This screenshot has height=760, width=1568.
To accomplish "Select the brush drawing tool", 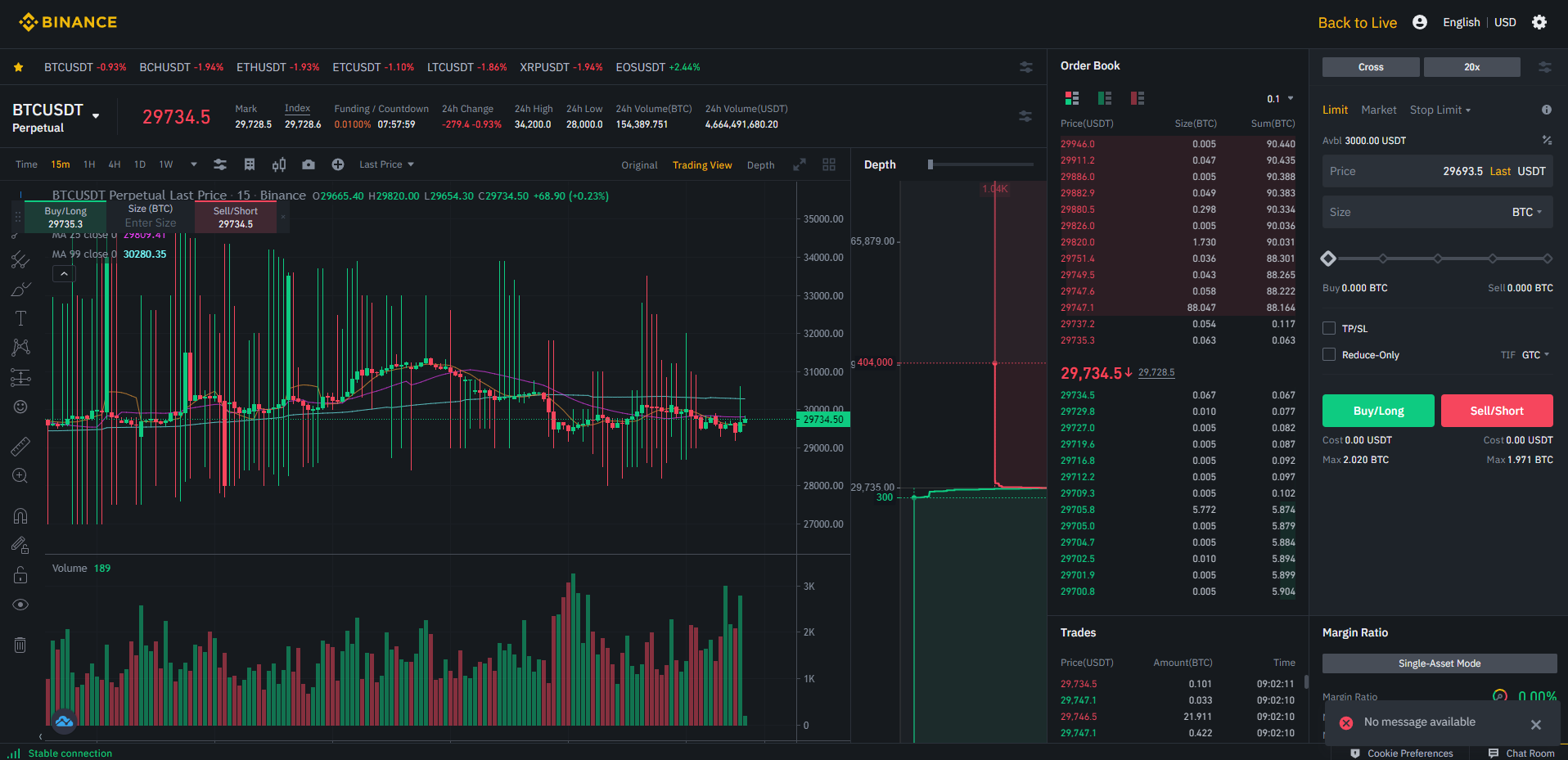I will [x=20, y=290].
